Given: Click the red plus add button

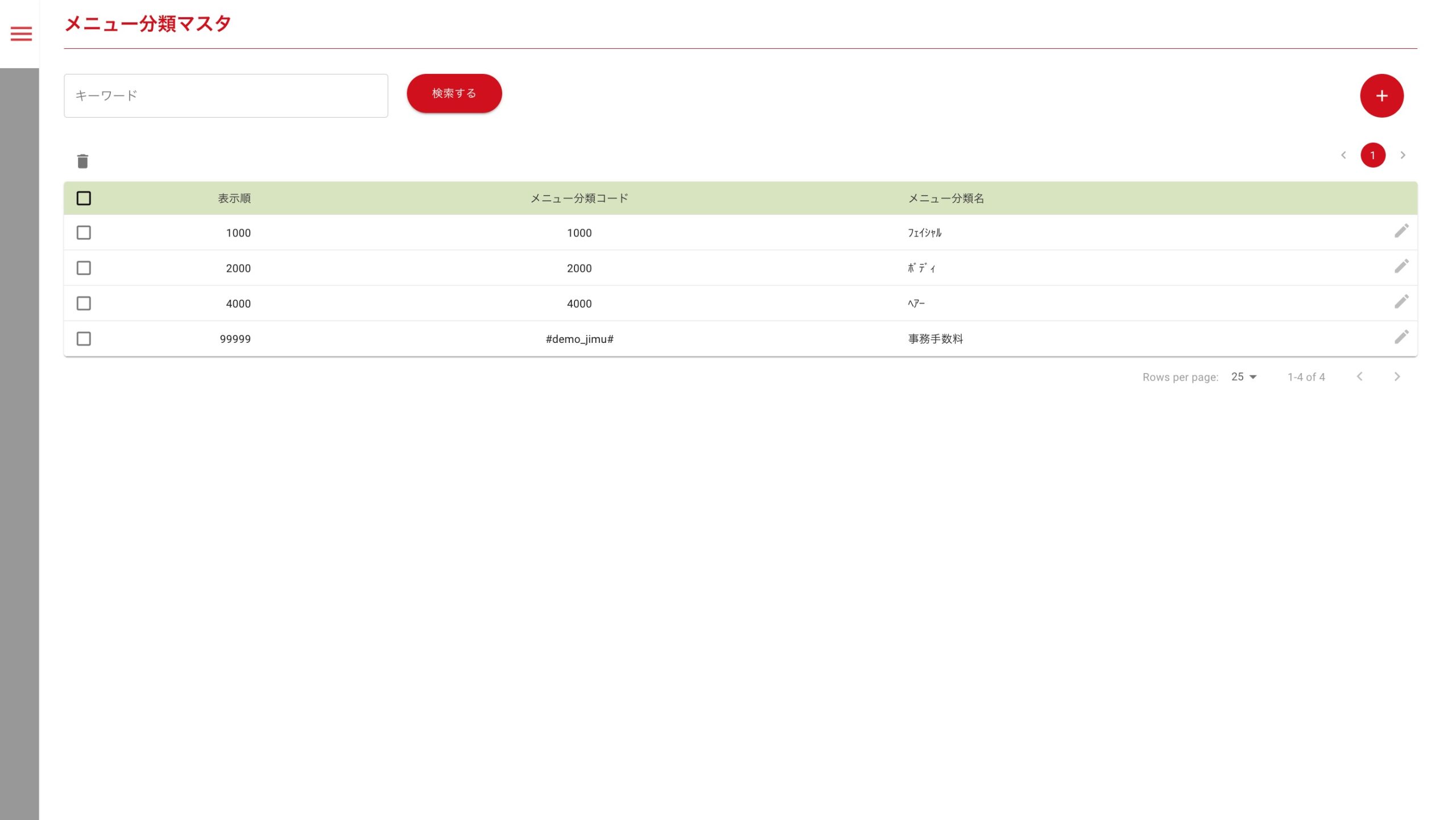Looking at the screenshot, I should click(1381, 96).
